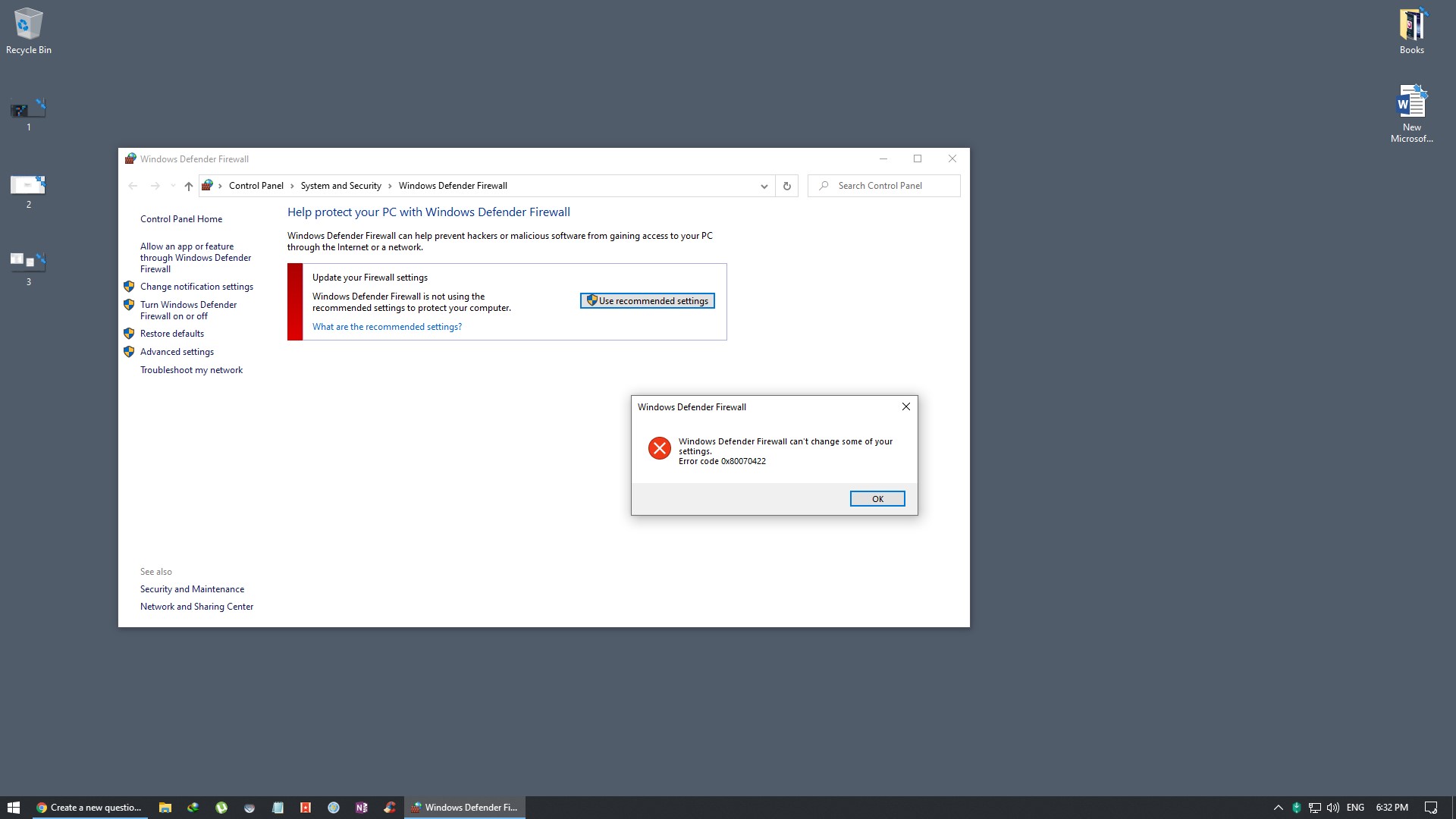Click Control Panel in the breadcrumb
Image resolution: width=1456 pixels, height=819 pixels.
click(x=256, y=186)
